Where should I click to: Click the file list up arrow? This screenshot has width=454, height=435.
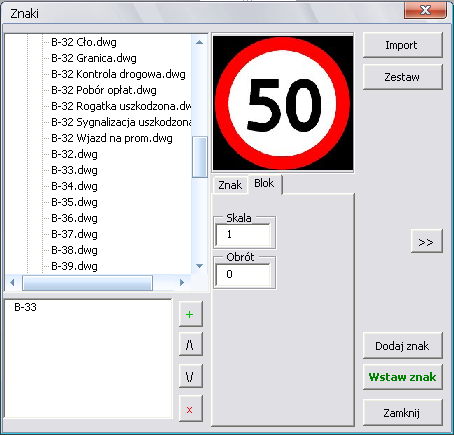199,42
